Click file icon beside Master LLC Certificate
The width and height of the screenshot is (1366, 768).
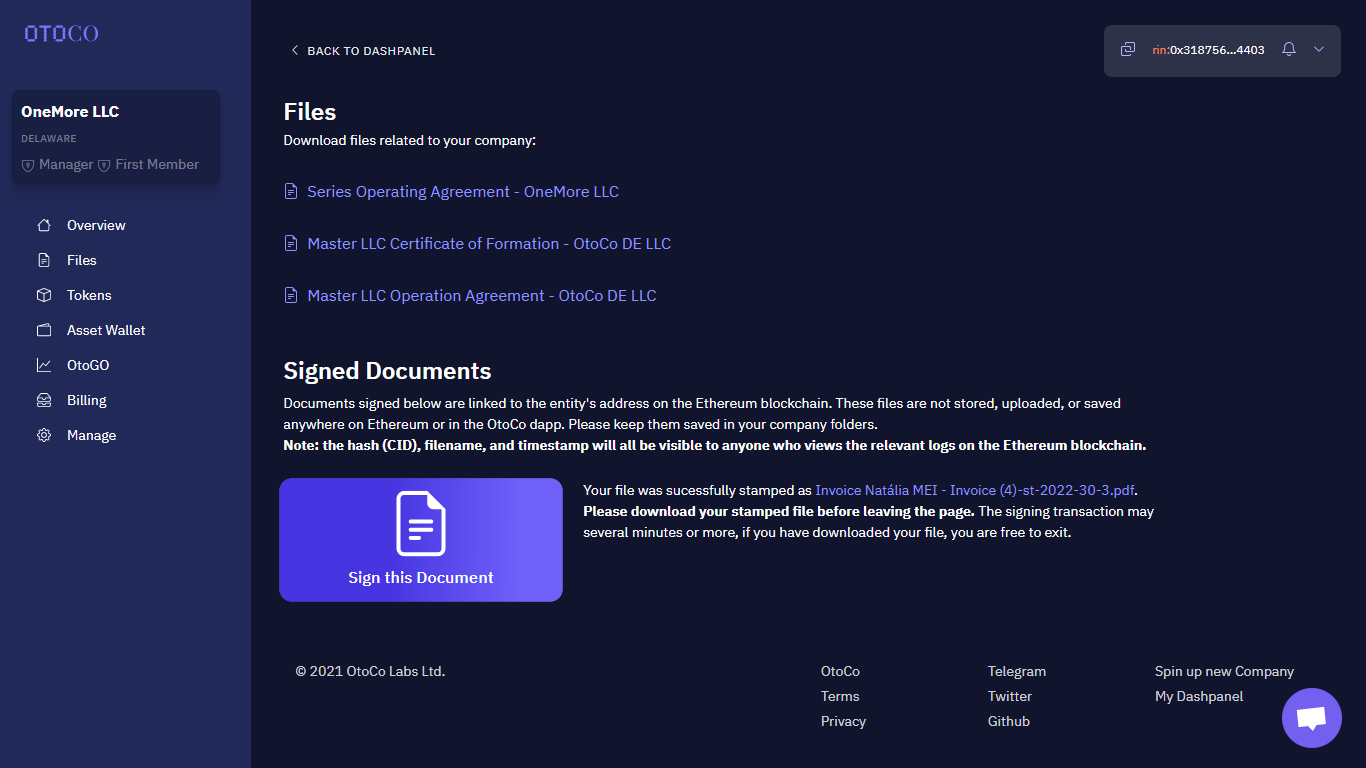click(291, 243)
